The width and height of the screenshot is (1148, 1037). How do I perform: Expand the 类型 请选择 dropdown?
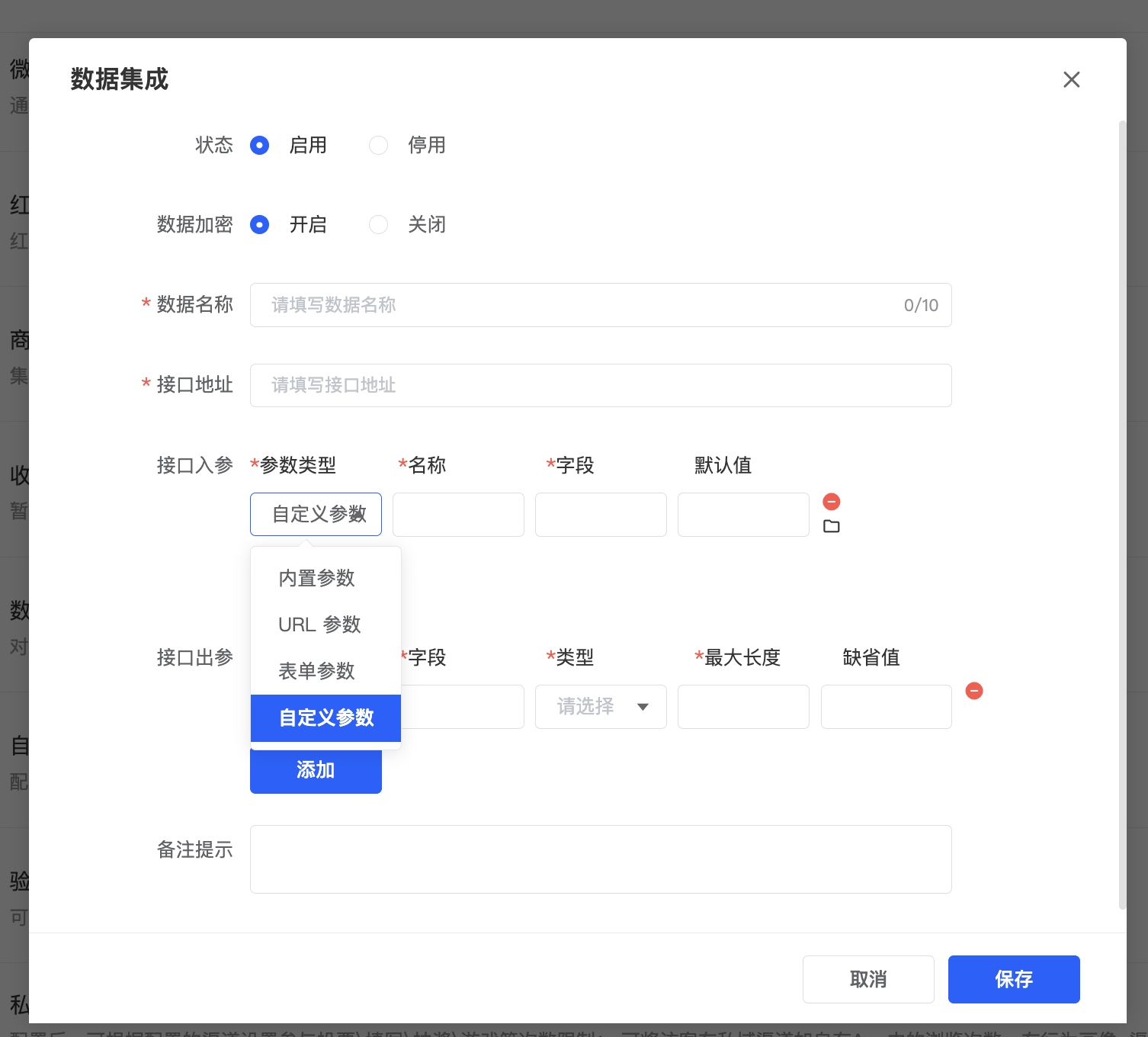(601, 707)
